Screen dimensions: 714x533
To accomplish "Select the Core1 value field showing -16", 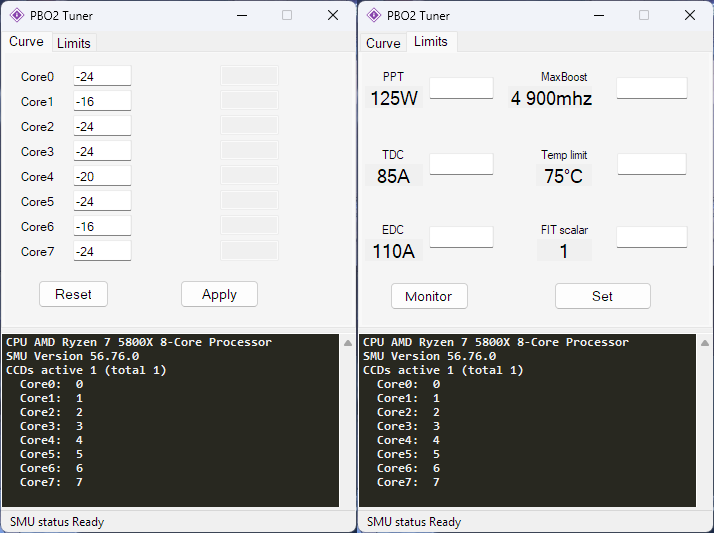I will coord(102,102).
